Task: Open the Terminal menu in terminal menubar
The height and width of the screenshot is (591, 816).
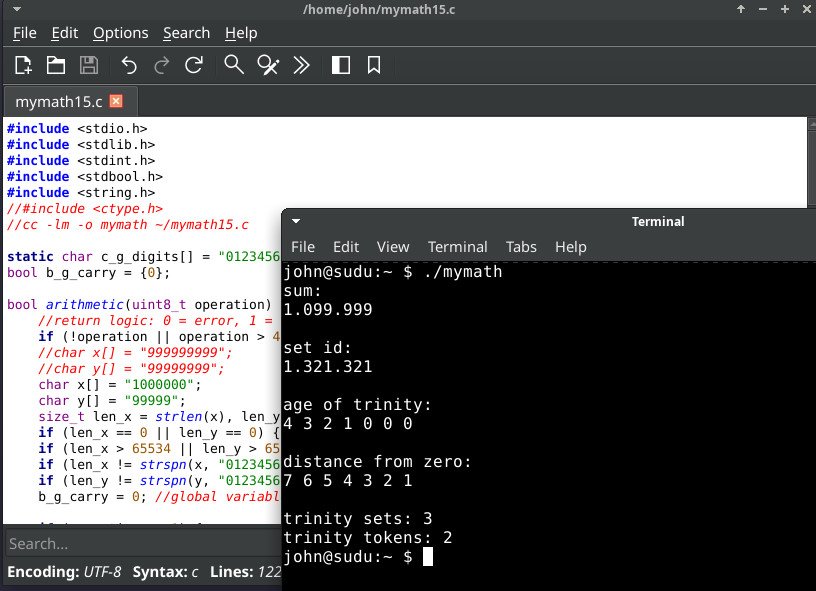Action: pyautogui.click(x=457, y=247)
